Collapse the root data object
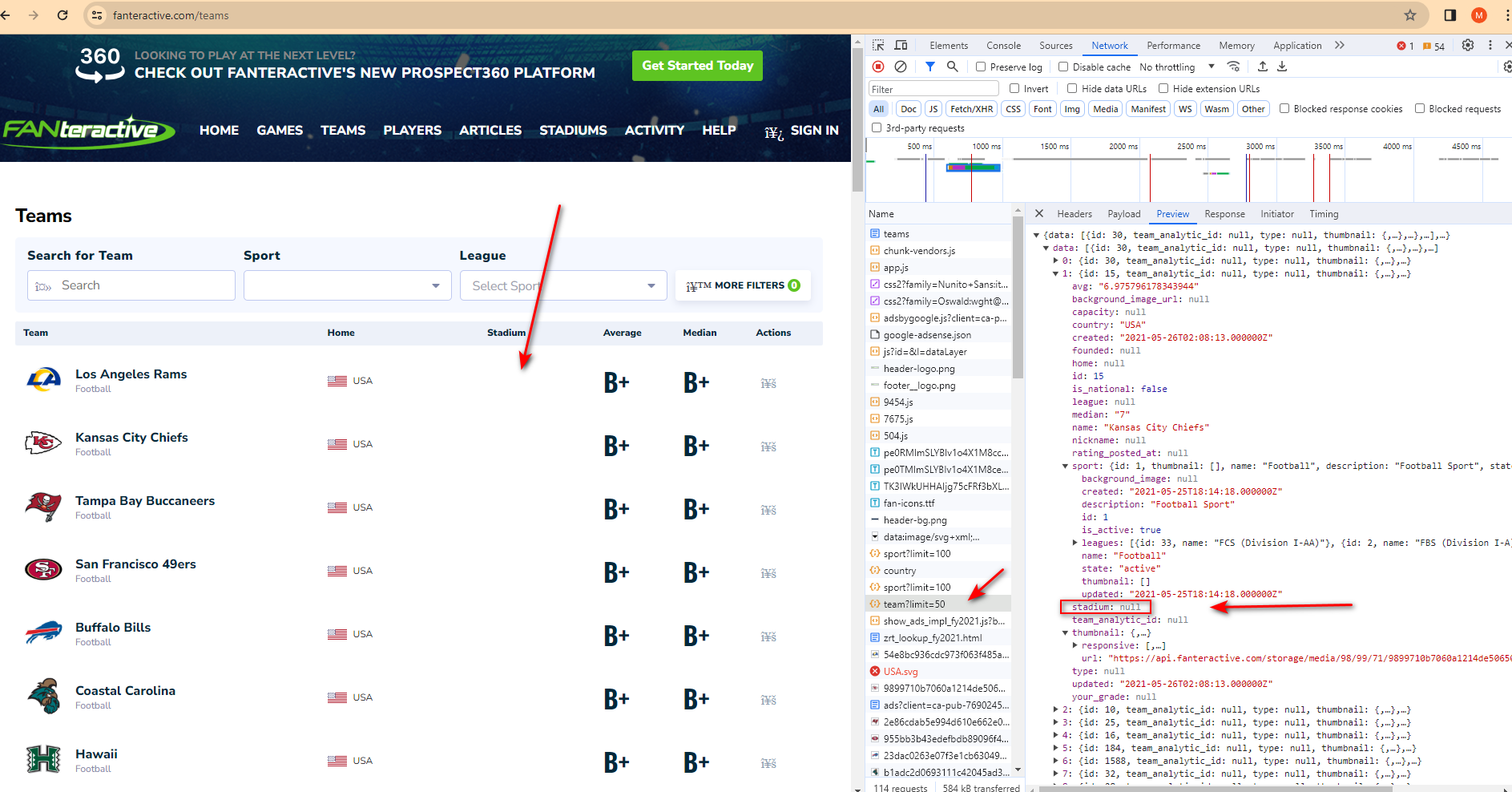 1036,235
